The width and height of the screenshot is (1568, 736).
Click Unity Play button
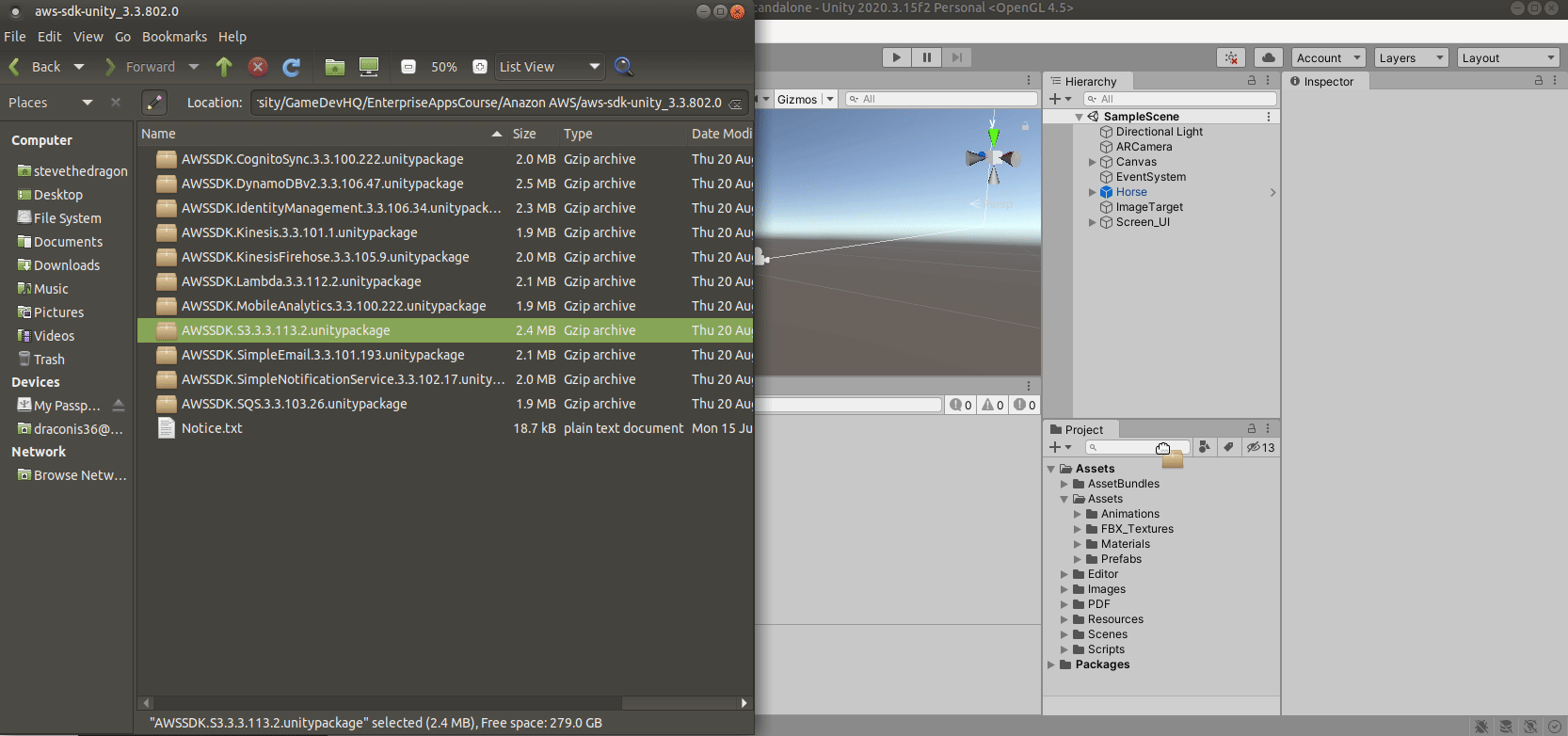pos(896,57)
